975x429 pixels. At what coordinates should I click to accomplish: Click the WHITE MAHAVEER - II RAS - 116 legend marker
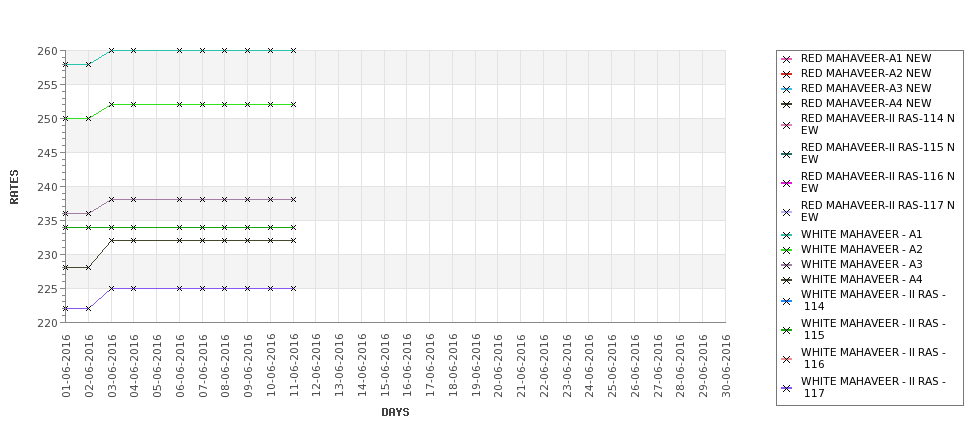tap(787, 359)
